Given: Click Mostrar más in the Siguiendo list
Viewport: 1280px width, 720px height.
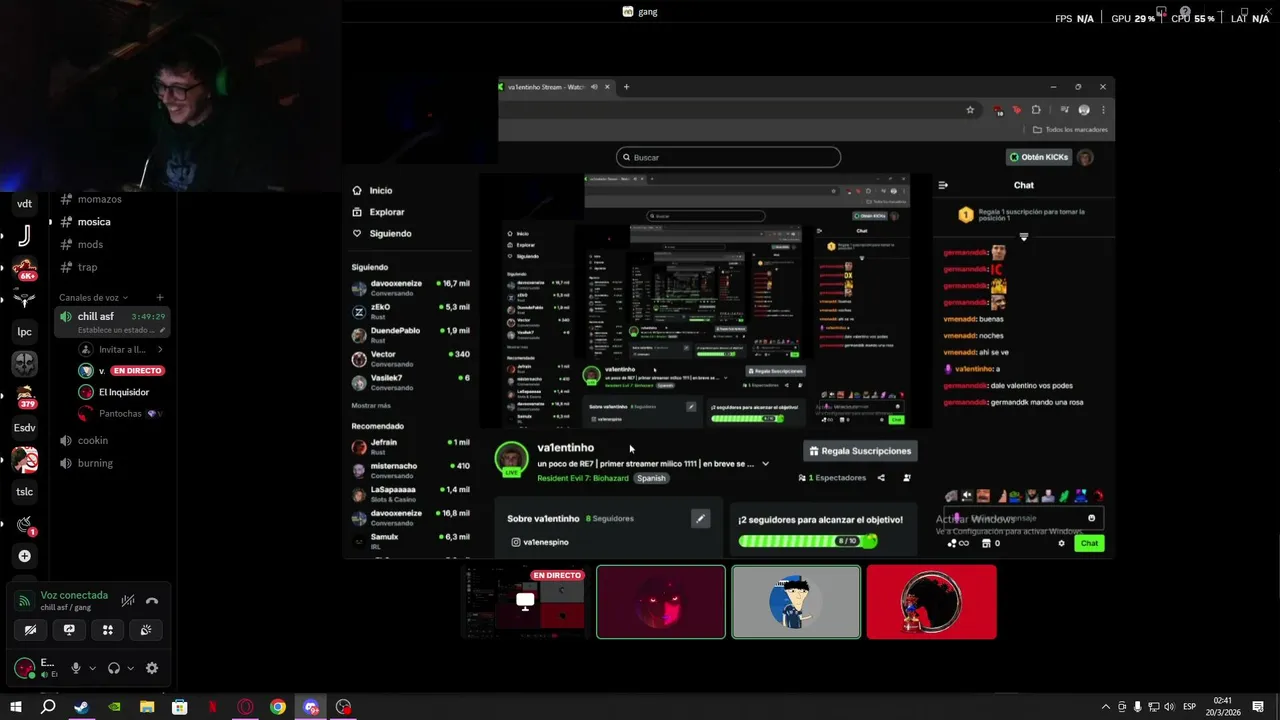Looking at the screenshot, I should pos(371,406).
